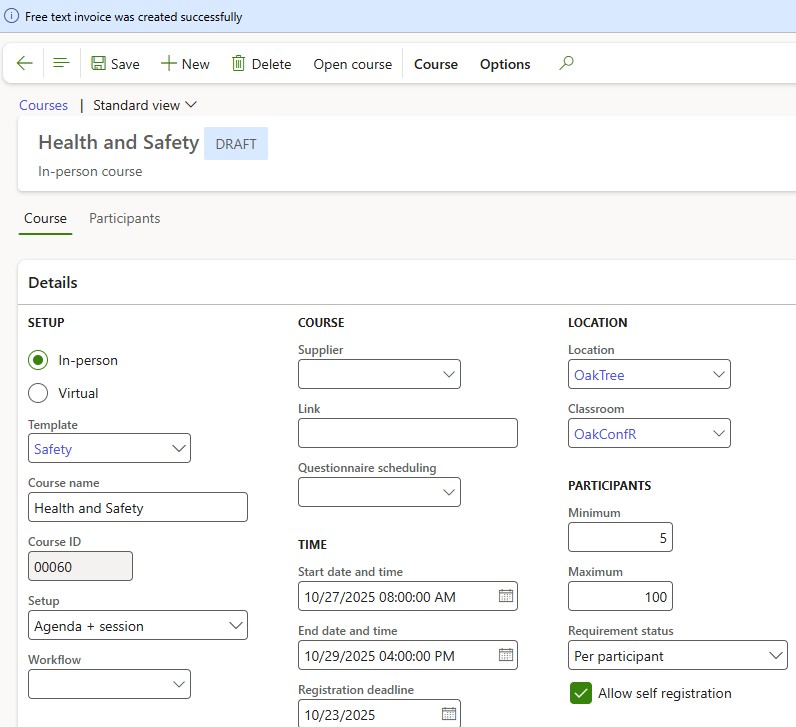Select the Virtual radio button
Image resolution: width=796 pixels, height=727 pixels.
tap(38, 393)
